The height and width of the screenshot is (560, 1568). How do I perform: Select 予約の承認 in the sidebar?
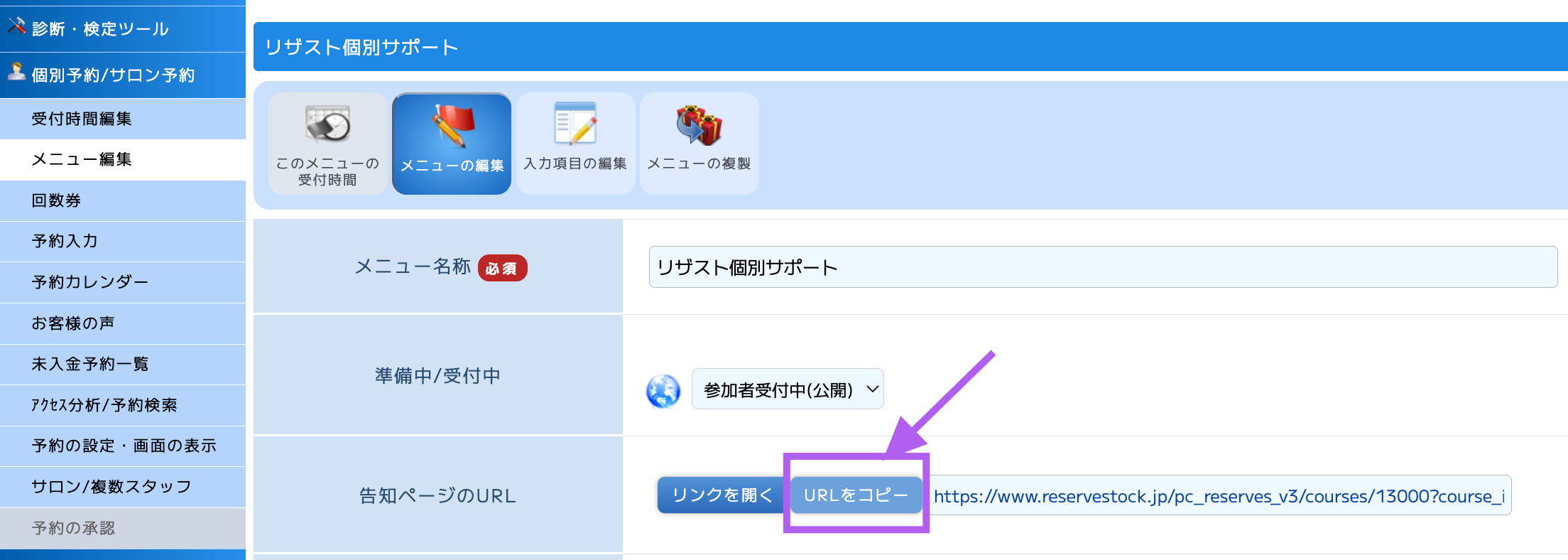point(73,528)
